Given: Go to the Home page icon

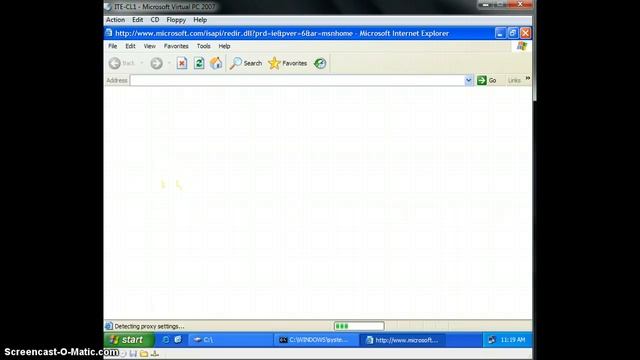Looking at the screenshot, I should pos(216,63).
